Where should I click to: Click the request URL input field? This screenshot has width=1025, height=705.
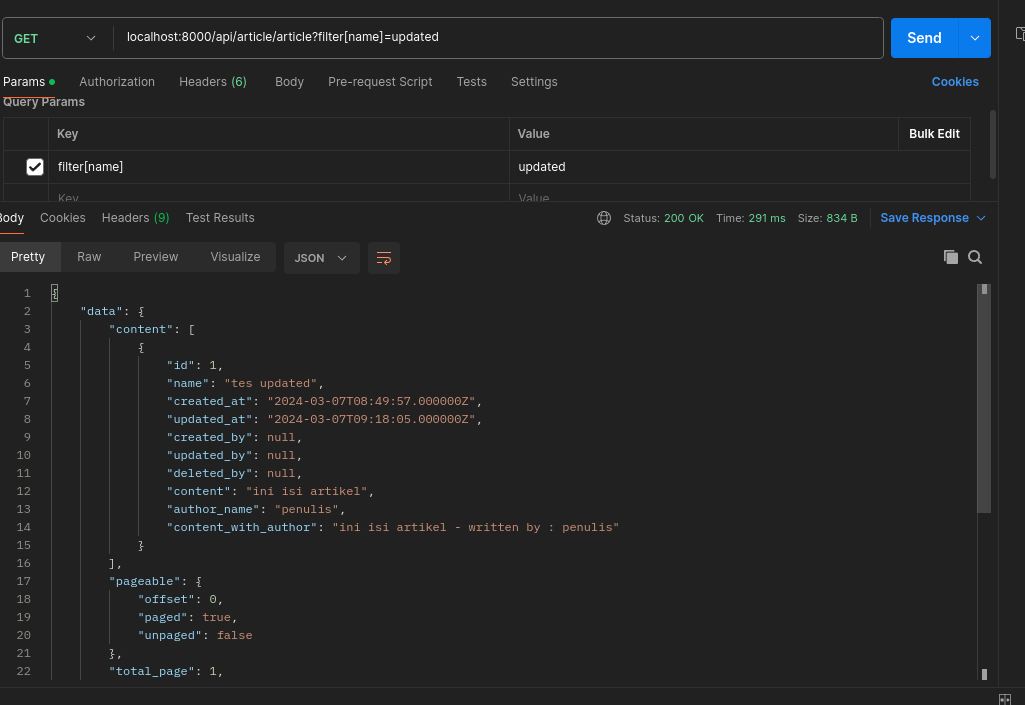500,38
